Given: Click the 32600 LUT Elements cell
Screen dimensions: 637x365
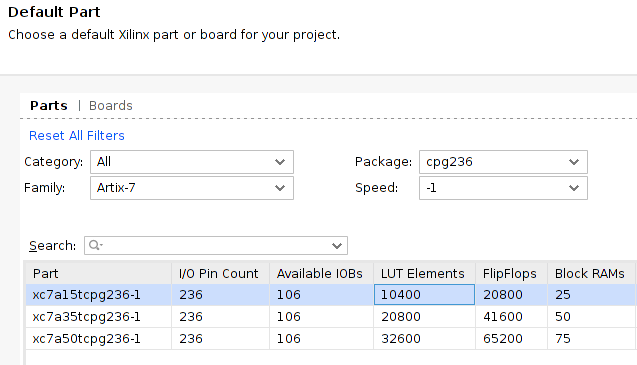Looking at the screenshot, I should (425, 339).
